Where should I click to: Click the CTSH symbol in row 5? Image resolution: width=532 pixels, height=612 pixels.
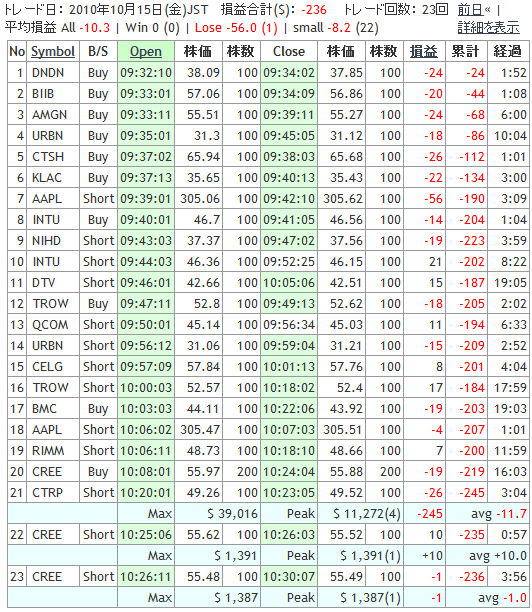pyautogui.click(x=48, y=157)
